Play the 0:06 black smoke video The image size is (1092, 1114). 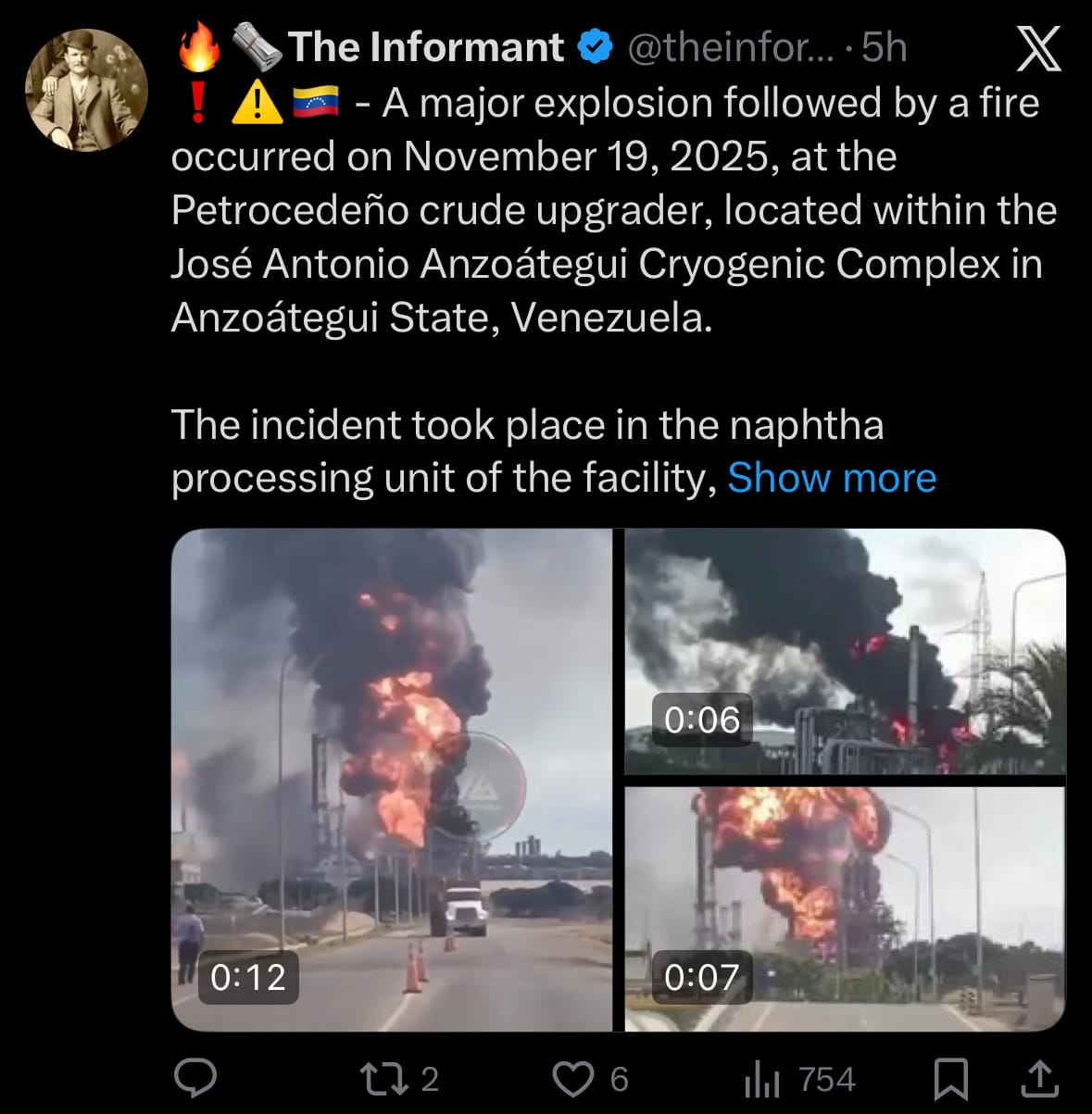[845, 652]
